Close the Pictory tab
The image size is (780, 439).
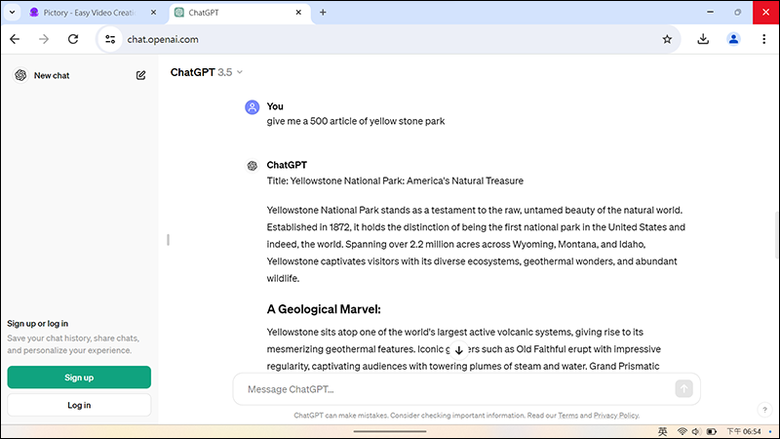[153, 12]
